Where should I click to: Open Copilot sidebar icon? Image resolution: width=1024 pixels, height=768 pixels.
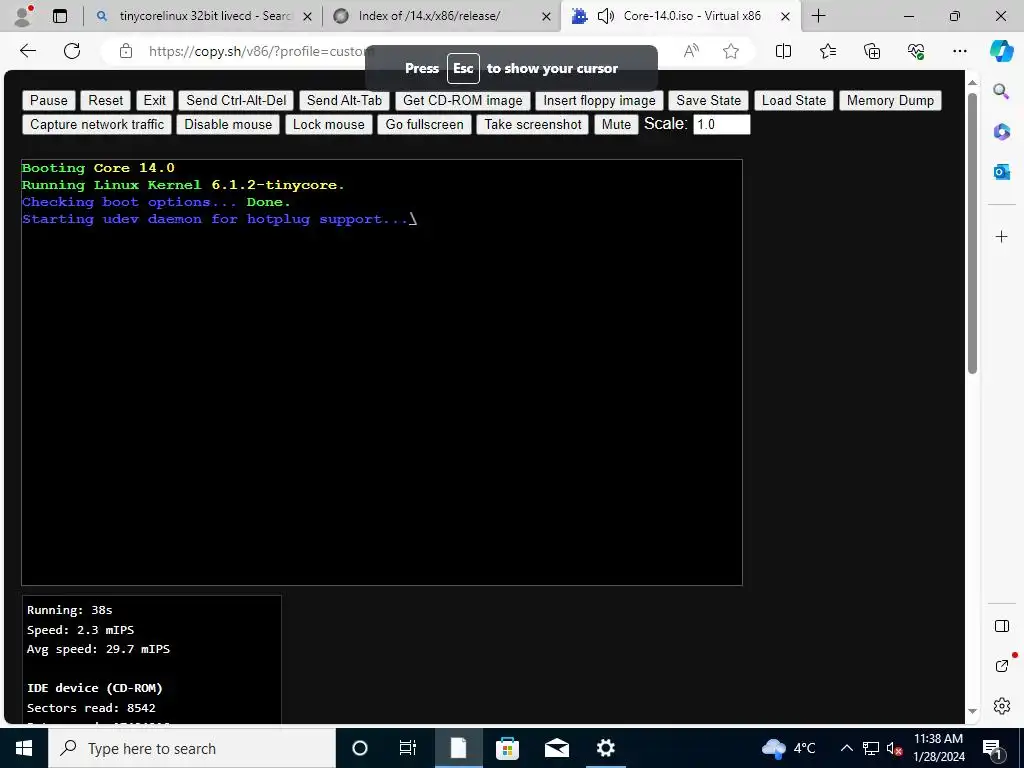[1001, 51]
